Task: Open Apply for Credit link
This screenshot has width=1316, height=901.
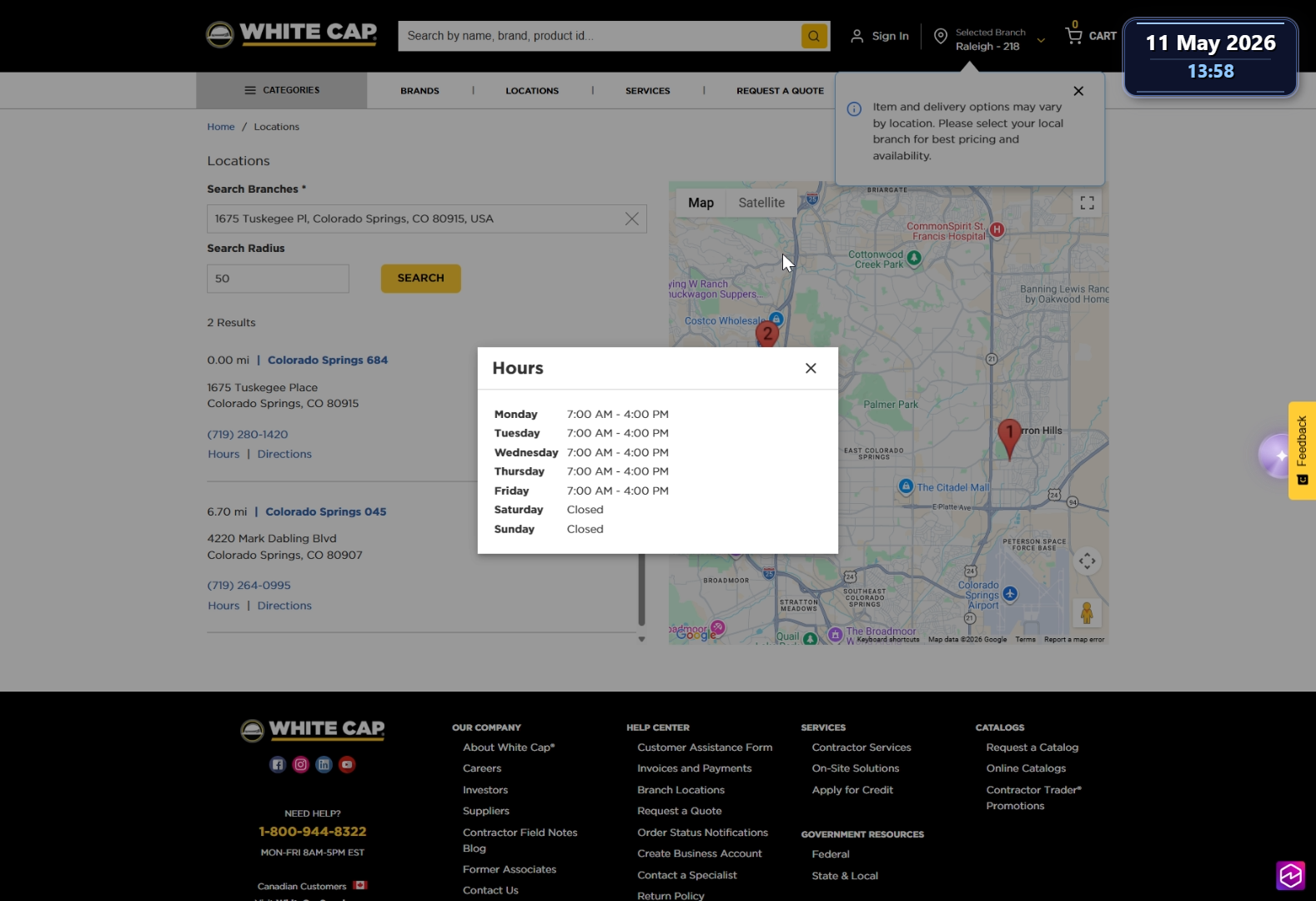Action: tap(852, 790)
